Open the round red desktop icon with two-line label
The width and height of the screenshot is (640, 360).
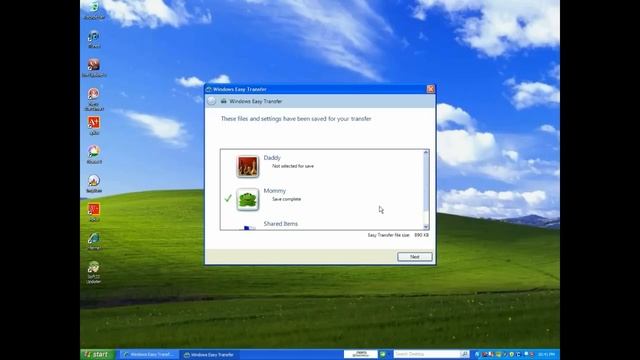click(x=94, y=99)
